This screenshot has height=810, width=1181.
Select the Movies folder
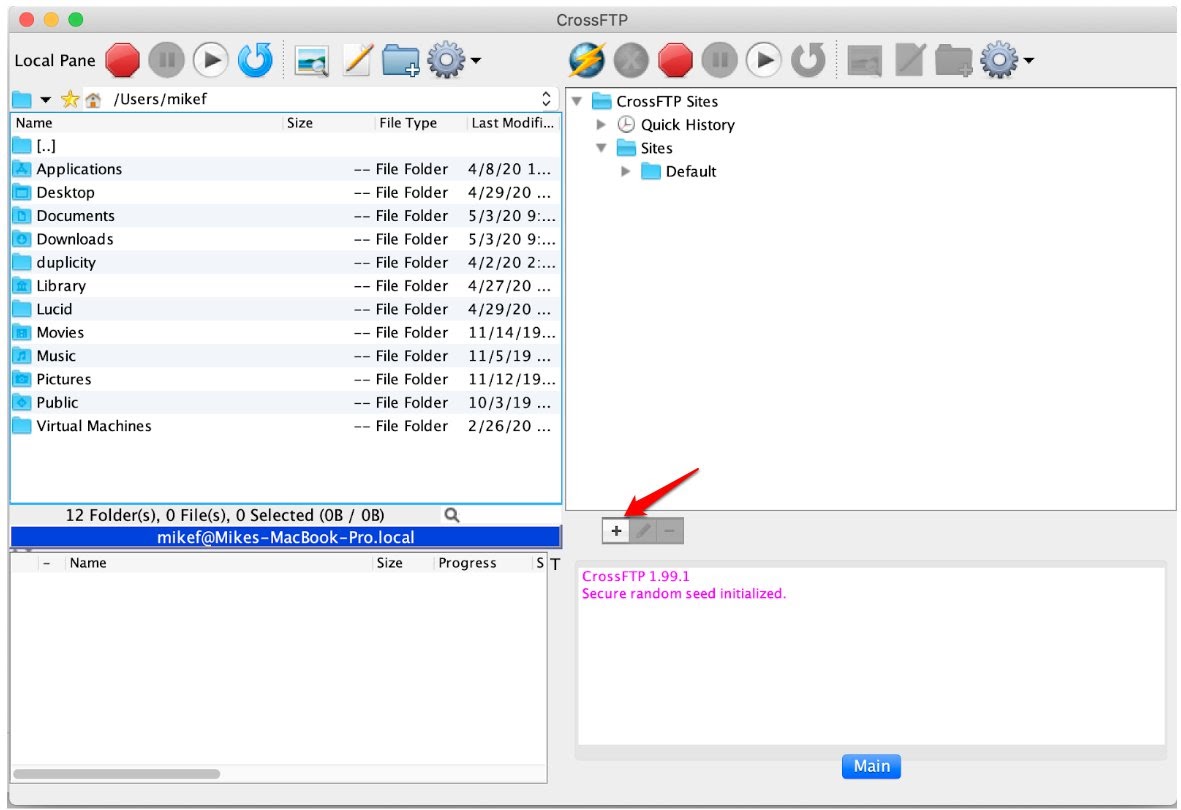[x=285, y=332]
